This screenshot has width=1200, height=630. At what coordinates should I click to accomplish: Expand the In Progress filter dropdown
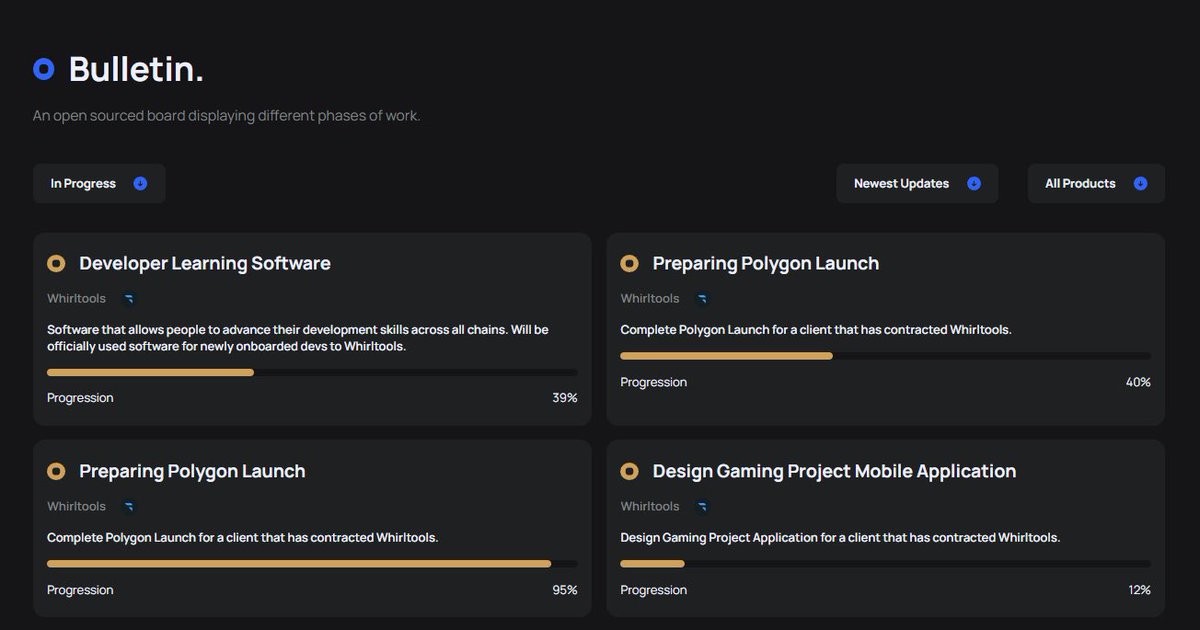139,183
